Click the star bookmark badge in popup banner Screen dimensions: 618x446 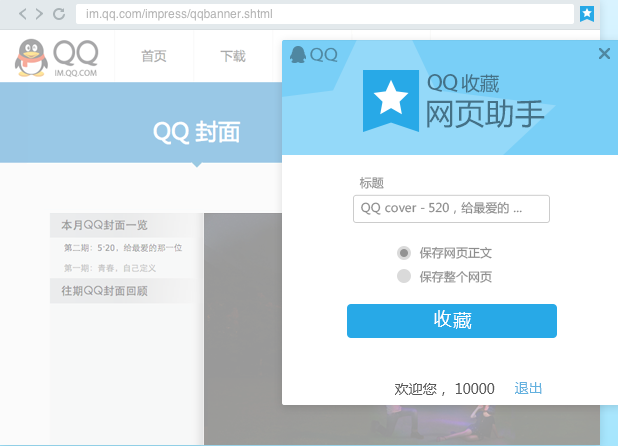point(391,100)
